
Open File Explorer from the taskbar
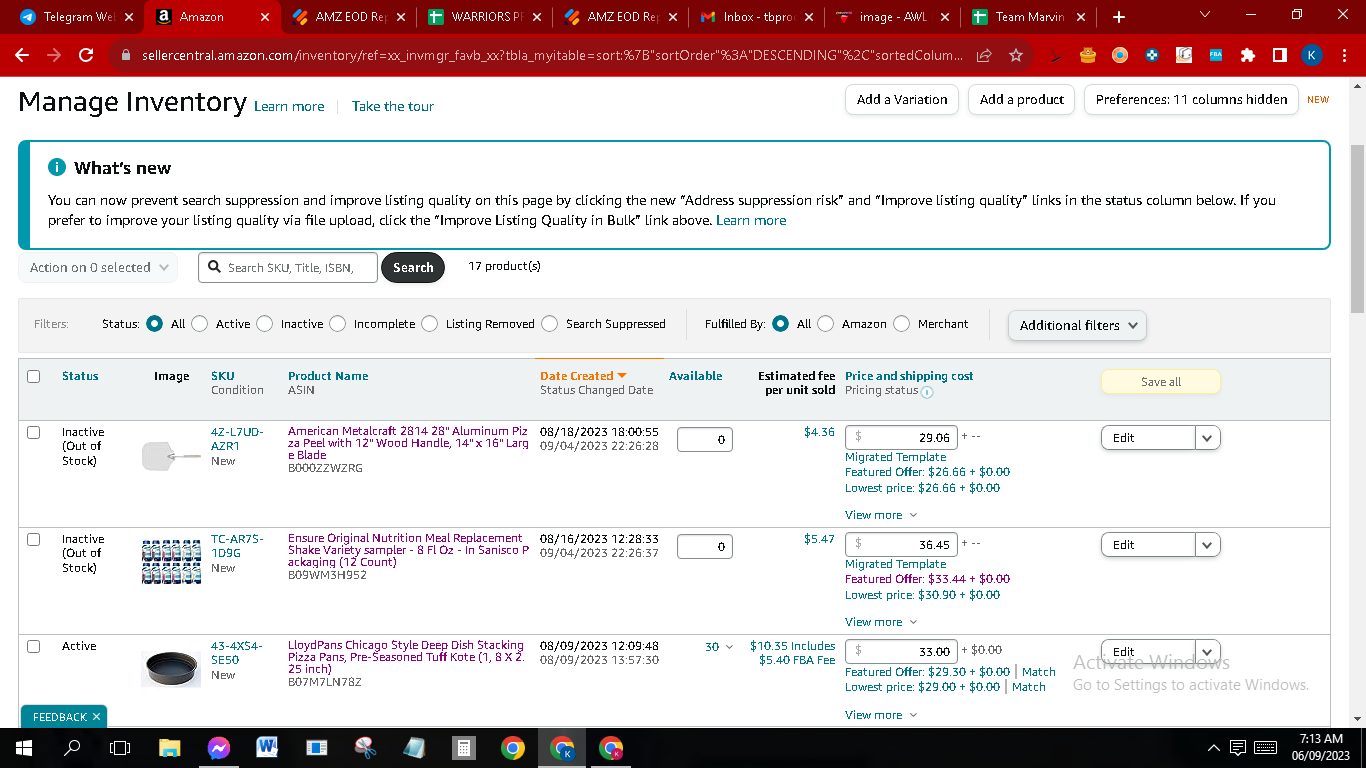pyautogui.click(x=169, y=747)
